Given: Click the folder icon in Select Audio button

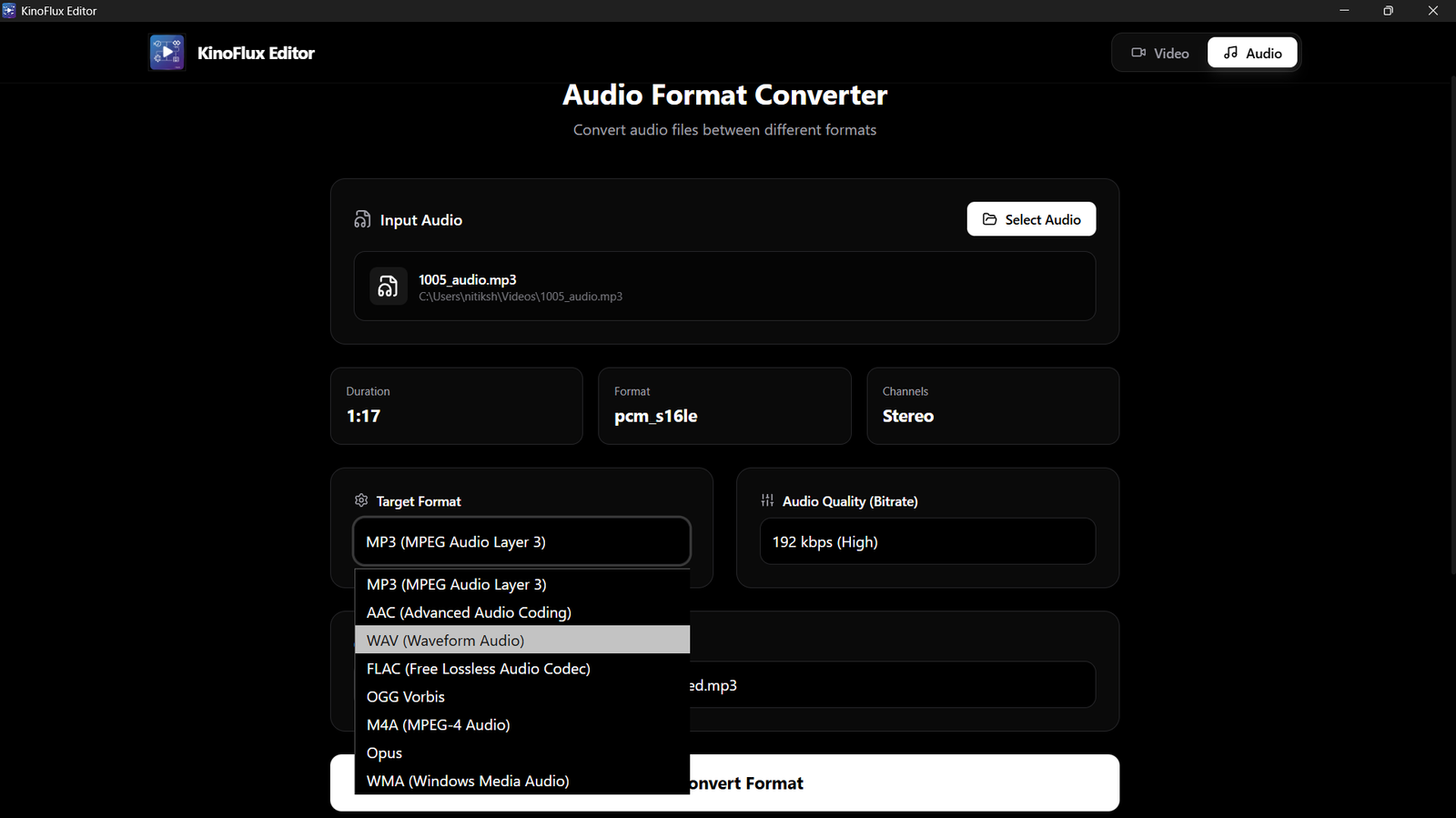Looking at the screenshot, I should pos(990,219).
